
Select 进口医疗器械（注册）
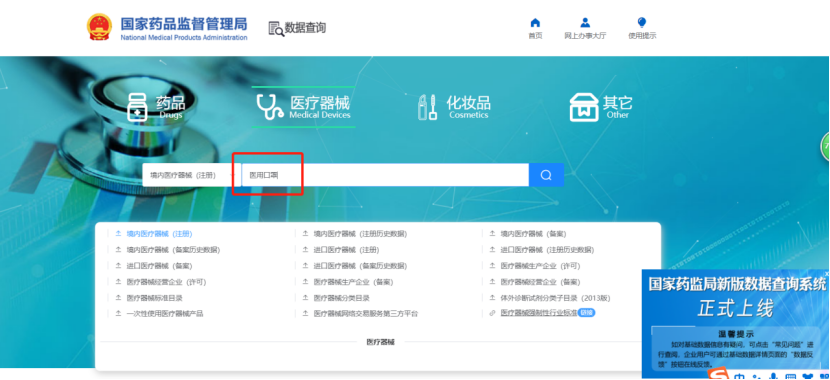click(347, 250)
